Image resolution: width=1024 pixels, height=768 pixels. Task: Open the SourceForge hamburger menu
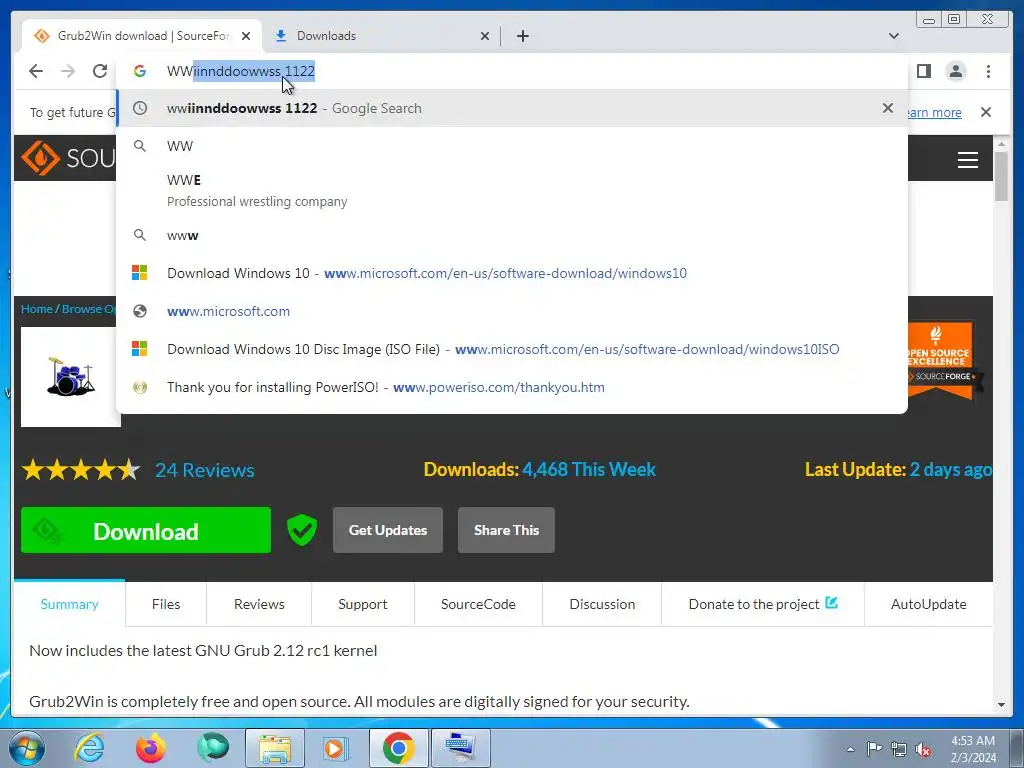coord(967,159)
